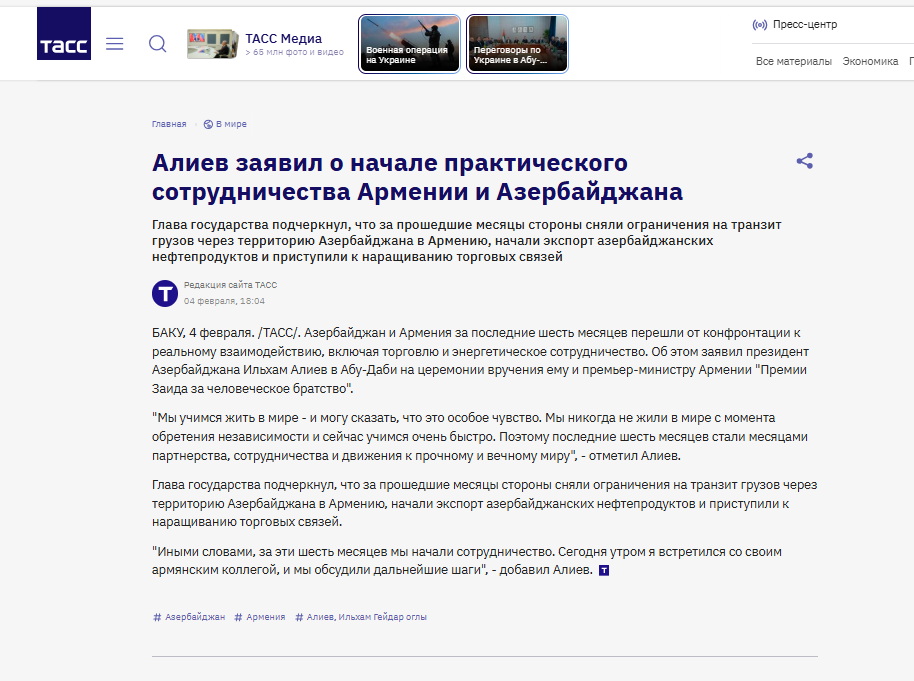The width and height of the screenshot is (914, 681).
Task: Click the Пресс-центр broadcast icon
Action: [759, 25]
